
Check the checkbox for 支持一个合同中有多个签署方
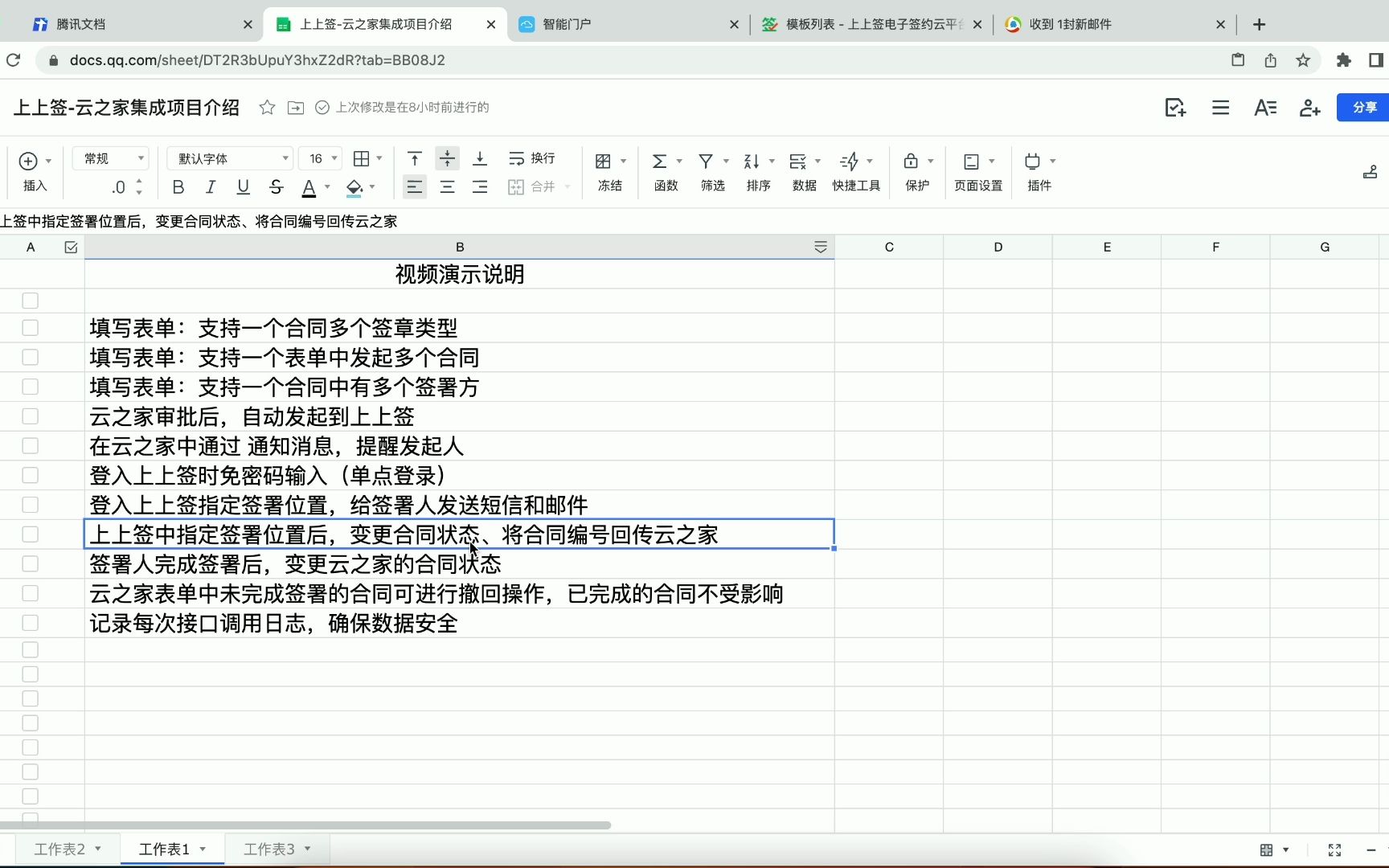tap(31, 387)
